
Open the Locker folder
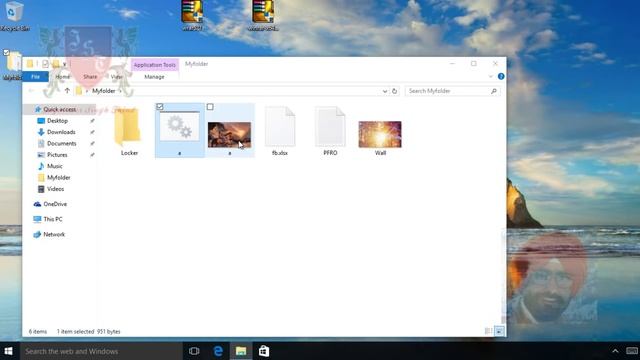(129, 131)
